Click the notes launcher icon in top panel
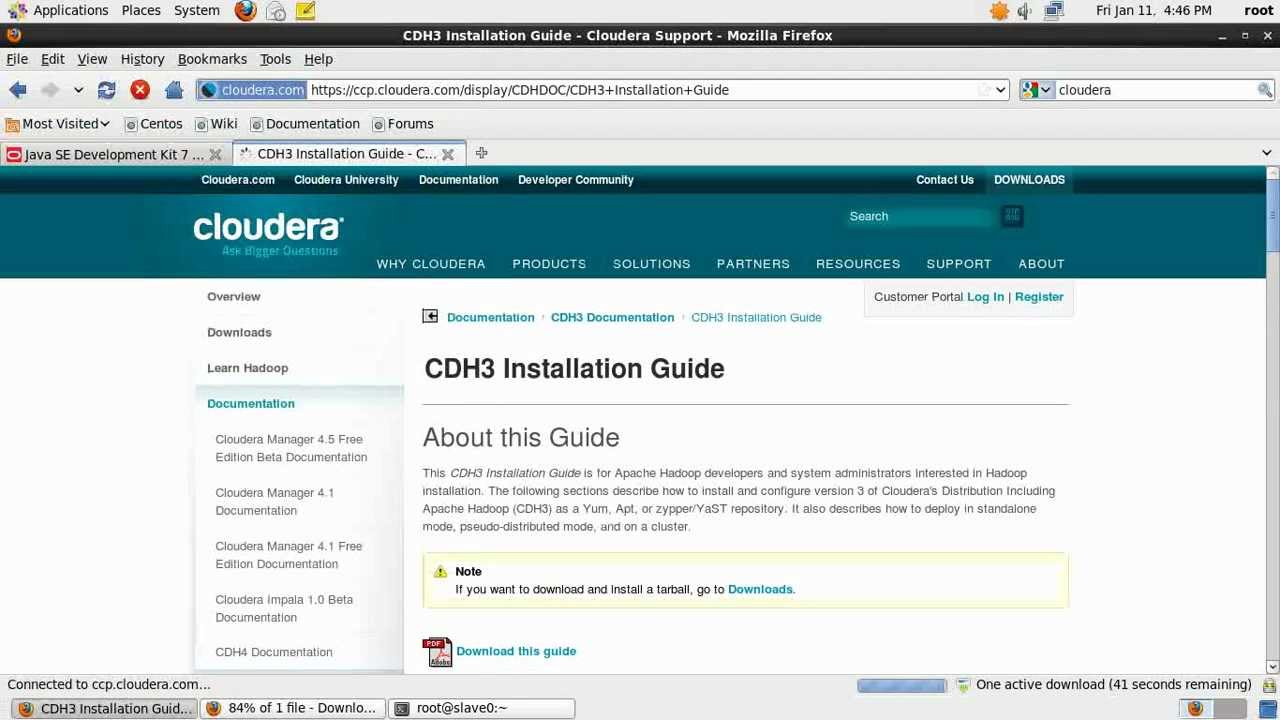Image resolution: width=1280 pixels, height=720 pixels. pyautogui.click(x=305, y=11)
